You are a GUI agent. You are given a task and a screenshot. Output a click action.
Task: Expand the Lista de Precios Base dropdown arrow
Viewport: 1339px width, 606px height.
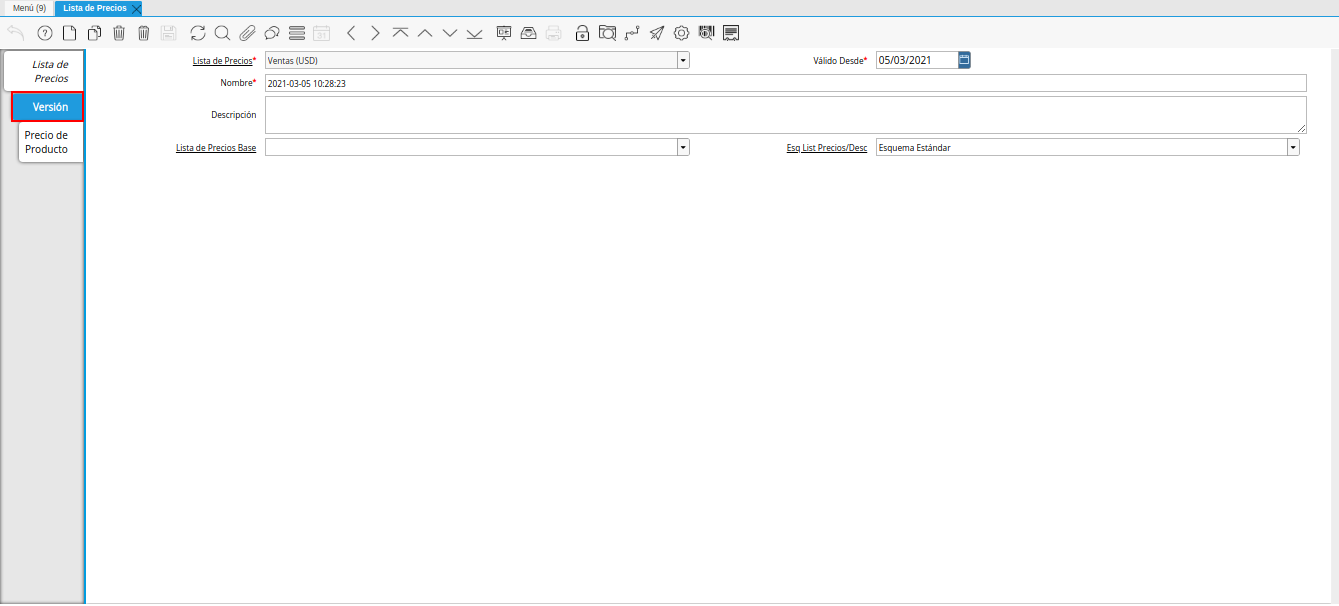tap(683, 147)
